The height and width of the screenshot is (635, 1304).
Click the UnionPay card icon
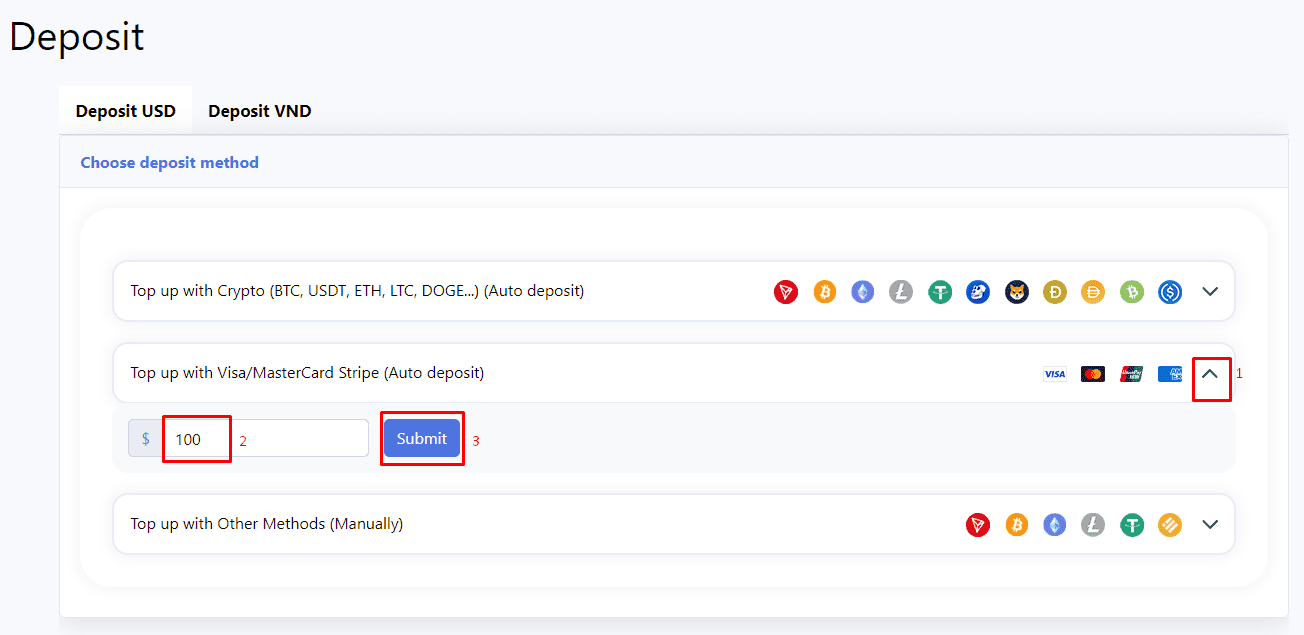coord(1131,374)
